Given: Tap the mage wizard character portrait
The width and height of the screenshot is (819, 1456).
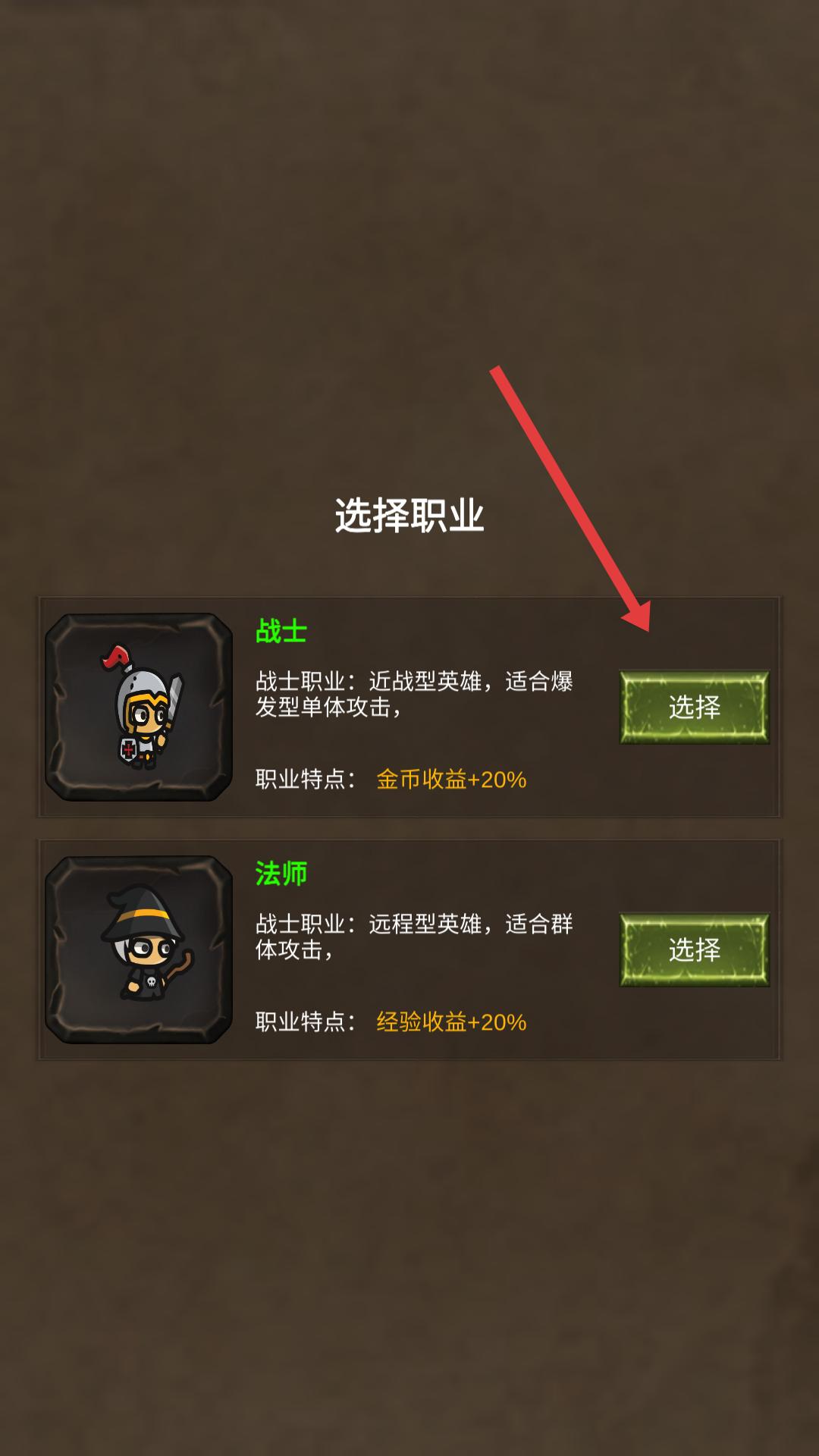Looking at the screenshot, I should (x=139, y=949).
